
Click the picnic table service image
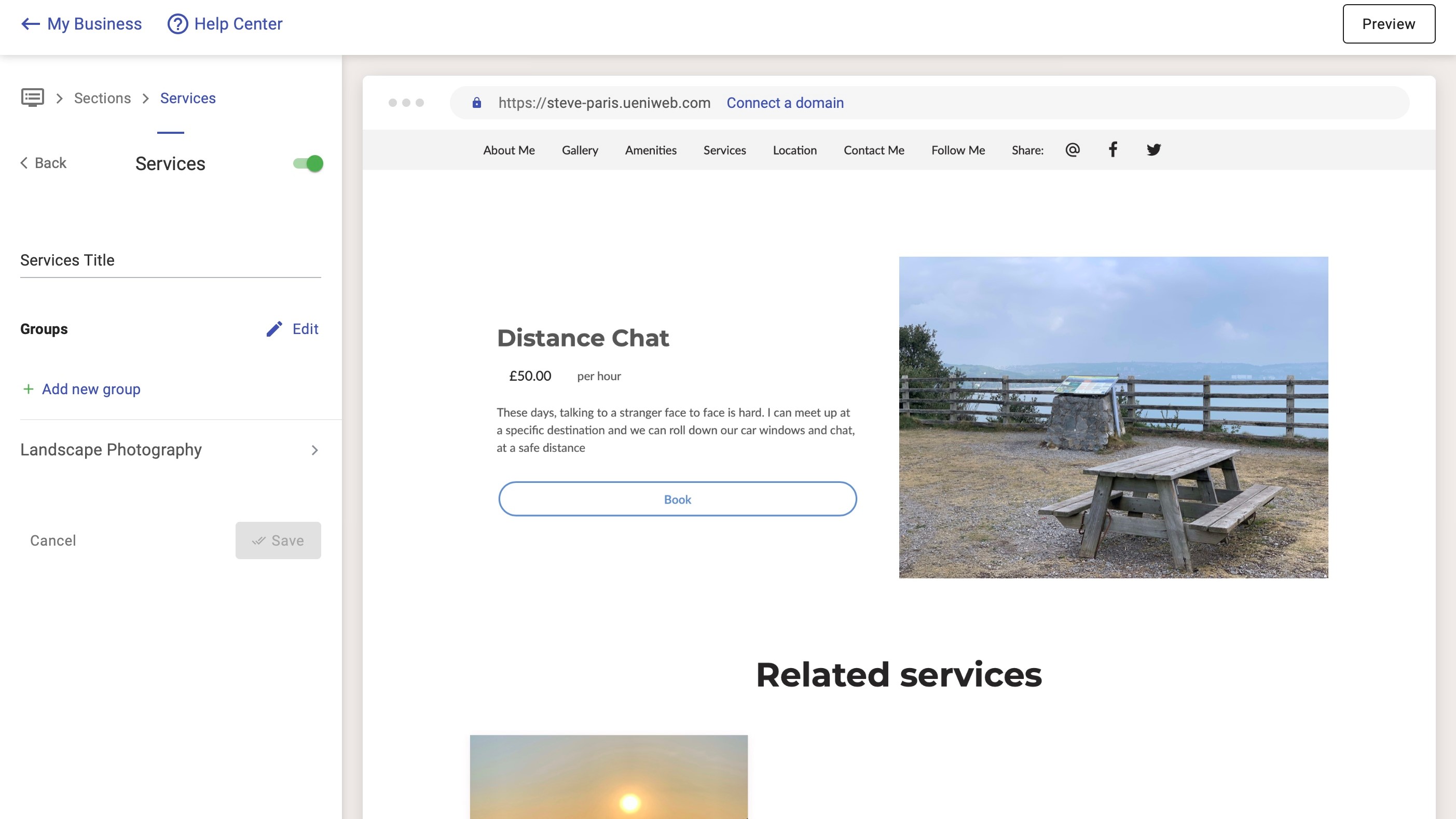click(1113, 417)
